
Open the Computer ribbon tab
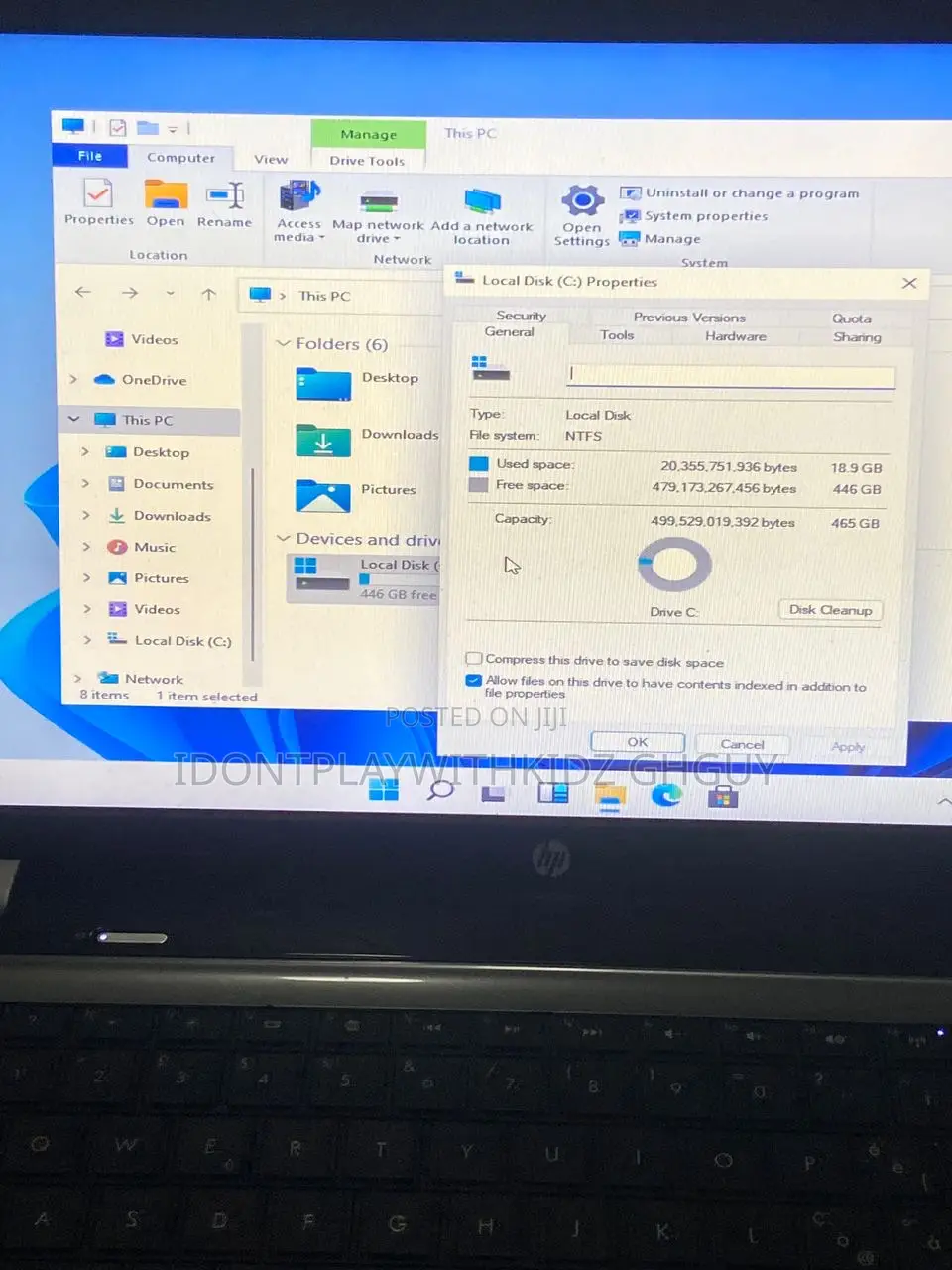point(181,157)
